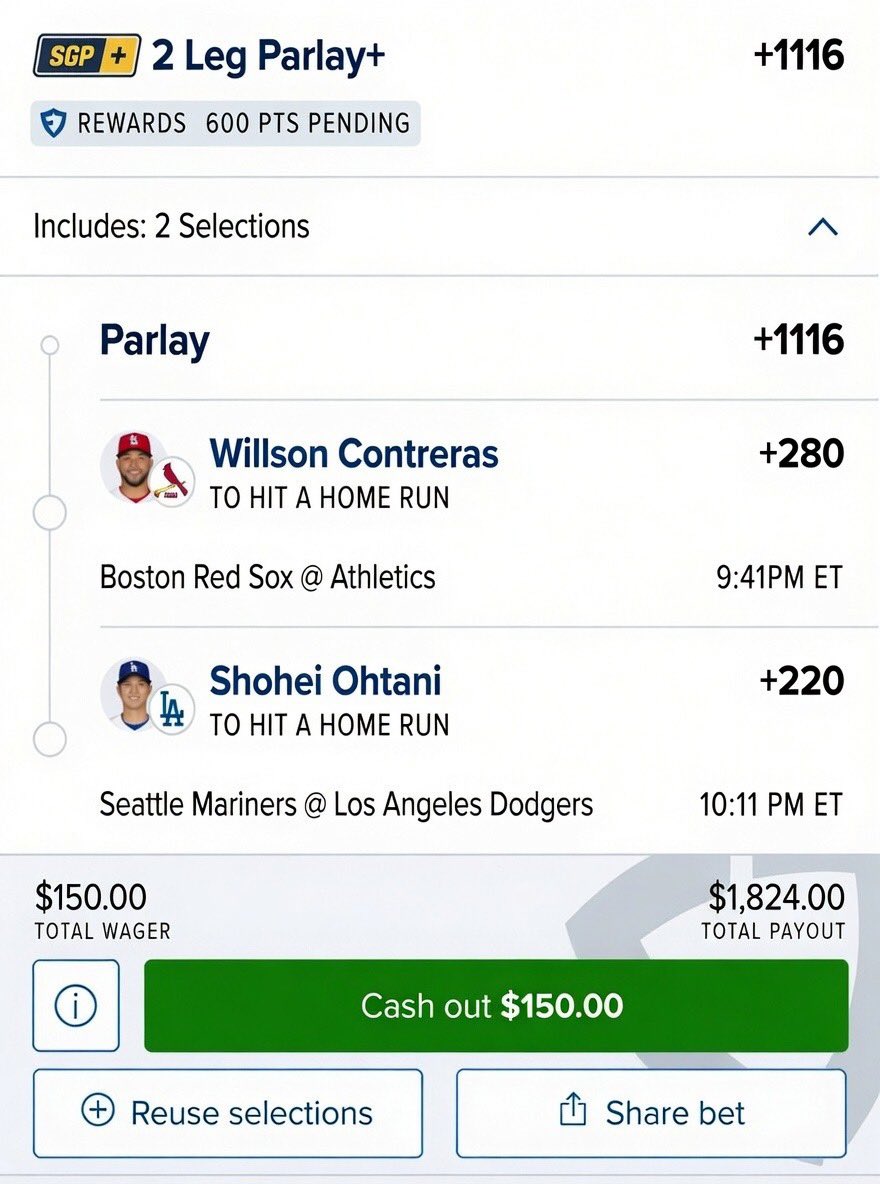880x1184 pixels.
Task: Tap the Dodgers LA team logo
Action: 171,709
